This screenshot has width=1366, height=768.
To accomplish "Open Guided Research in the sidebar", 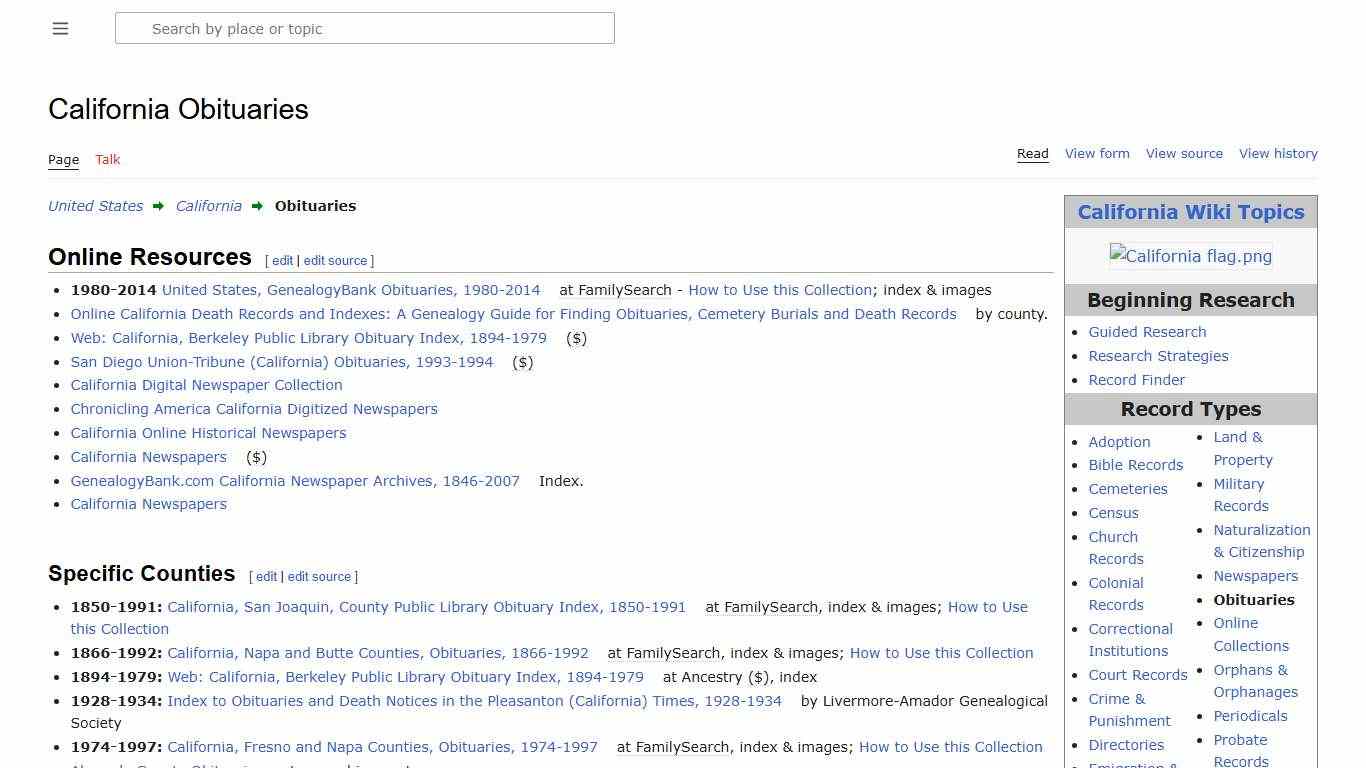I will point(1147,332).
